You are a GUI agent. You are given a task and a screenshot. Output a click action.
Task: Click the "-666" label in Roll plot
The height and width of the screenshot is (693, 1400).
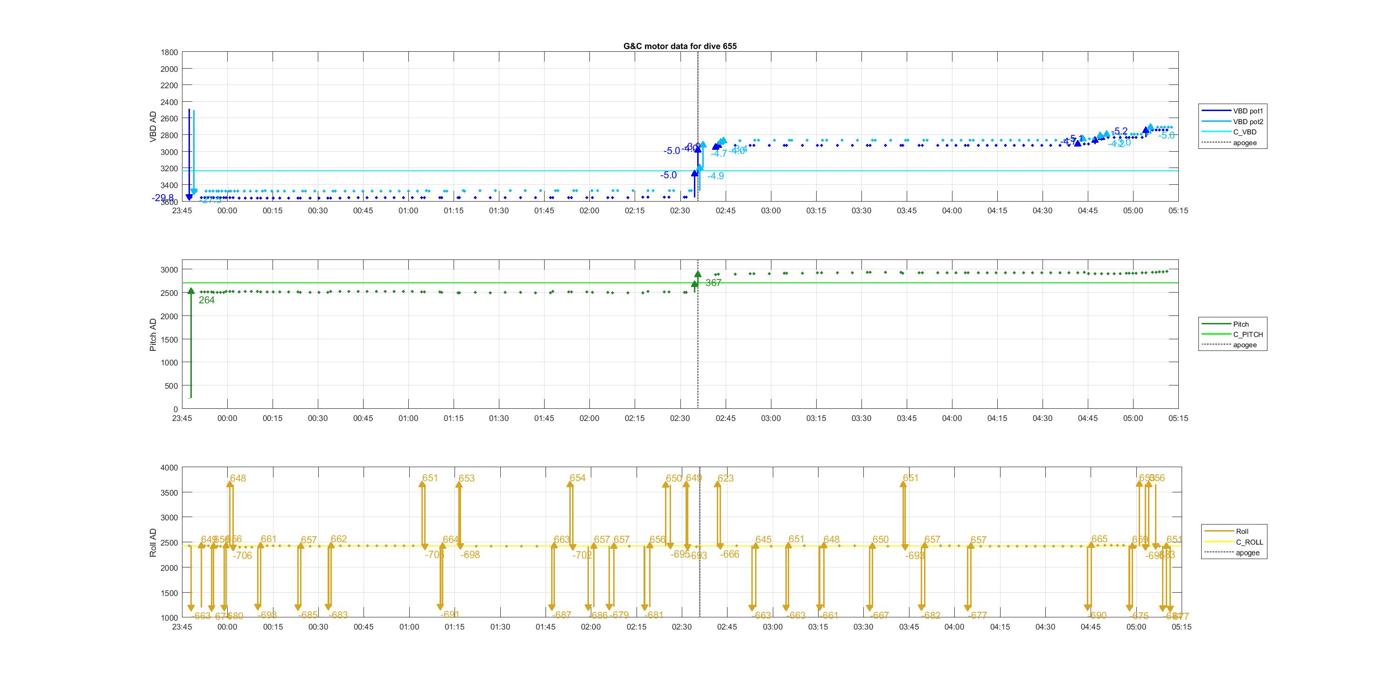pos(730,554)
